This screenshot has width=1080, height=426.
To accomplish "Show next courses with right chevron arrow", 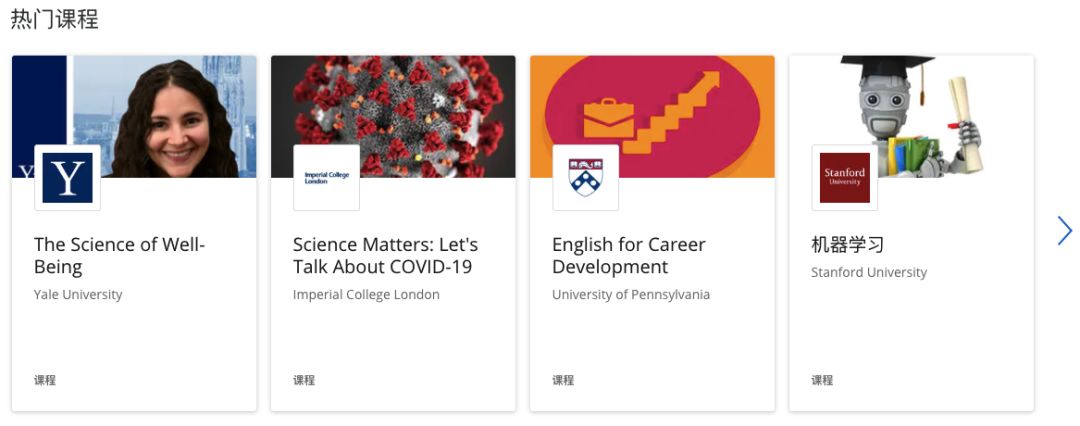I will [x=1064, y=231].
